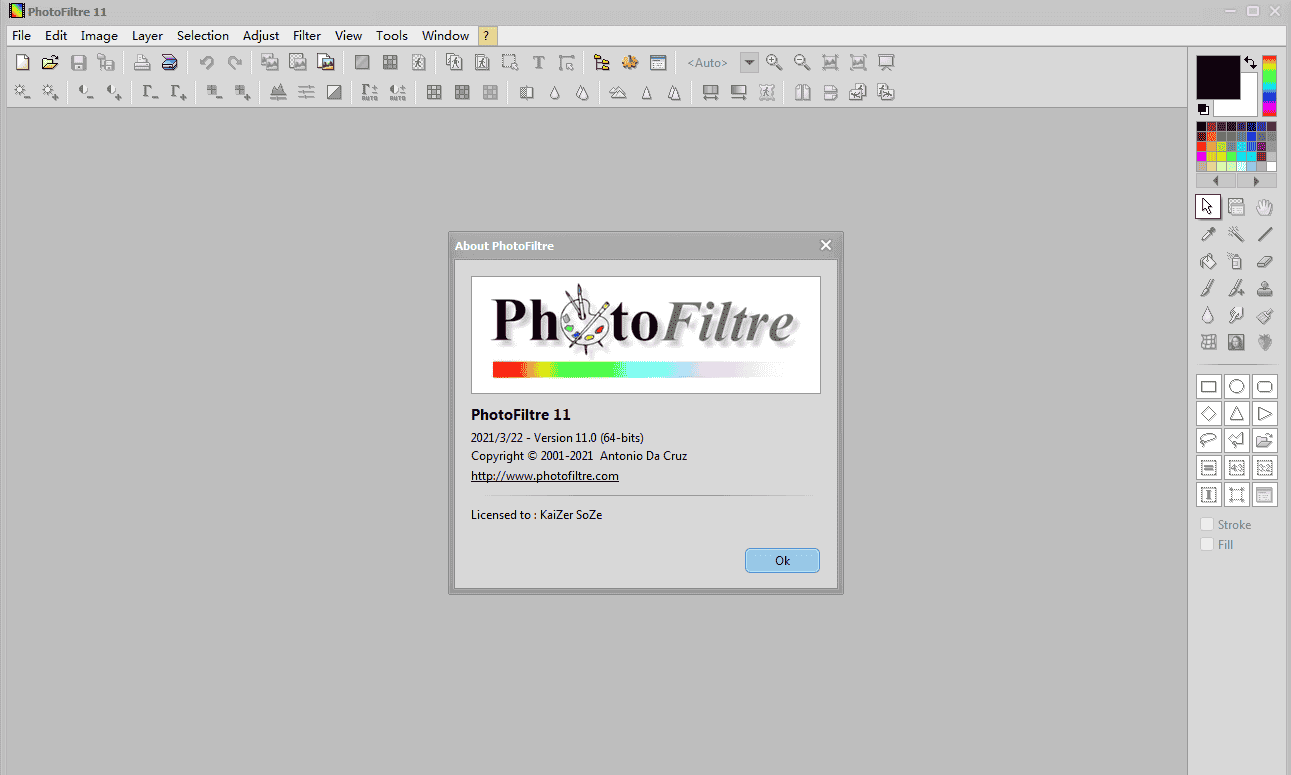
Task: Open the Auto zoom level dropdown
Action: (749, 62)
